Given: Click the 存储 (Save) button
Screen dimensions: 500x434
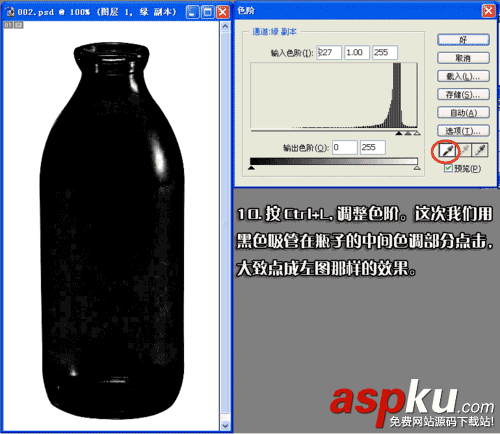Looking at the screenshot, I should click(463, 95).
